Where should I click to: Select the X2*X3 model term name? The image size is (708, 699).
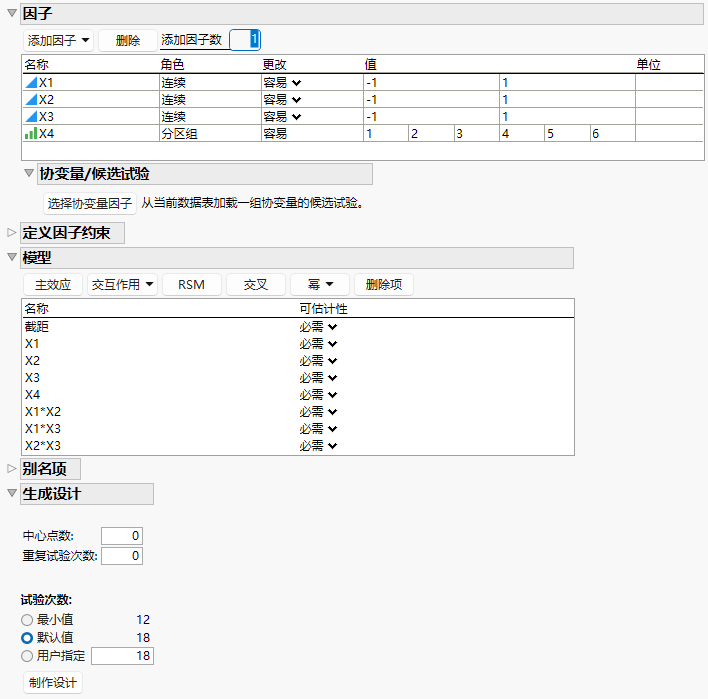tap(43, 446)
